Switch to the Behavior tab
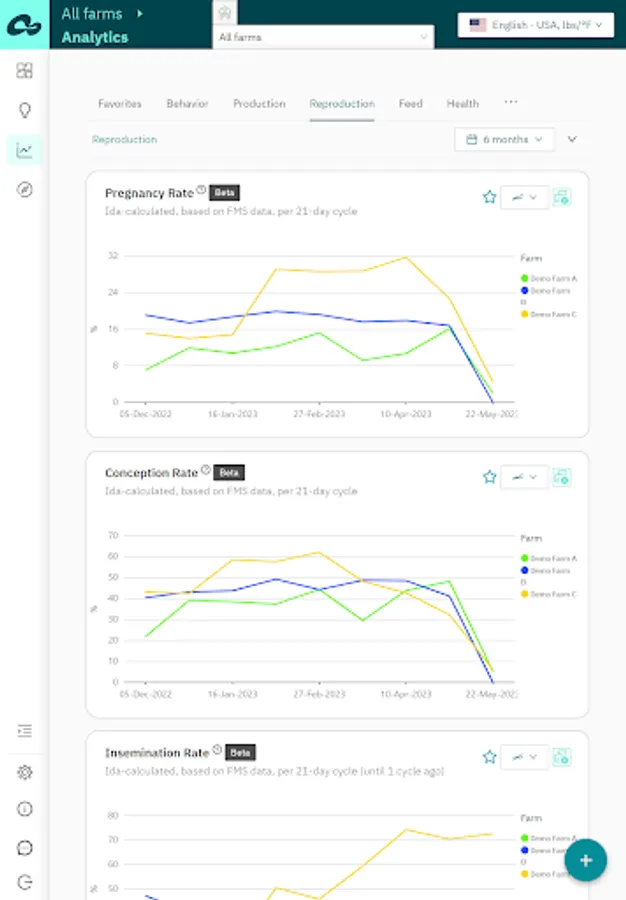626x900 pixels. [x=188, y=104]
